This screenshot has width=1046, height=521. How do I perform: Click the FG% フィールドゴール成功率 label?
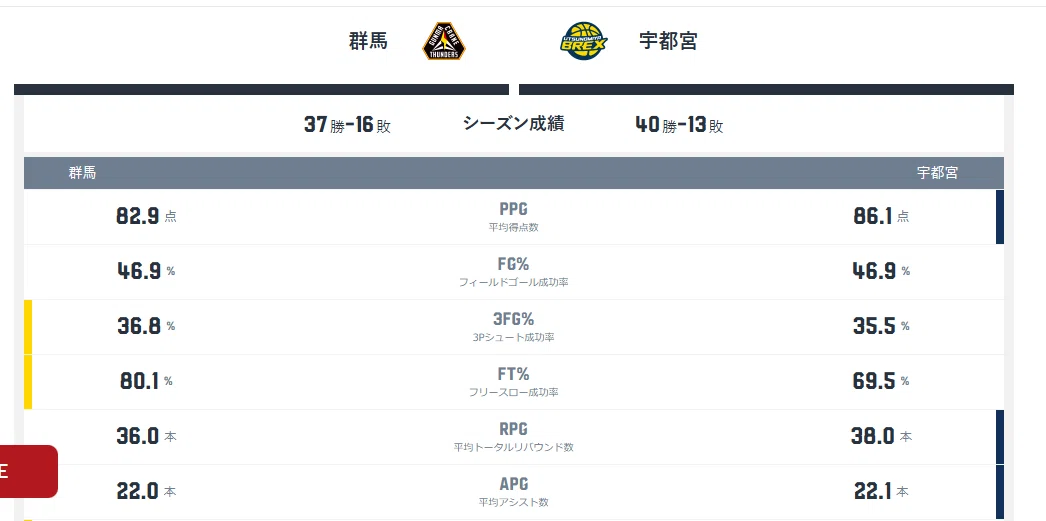tap(513, 272)
